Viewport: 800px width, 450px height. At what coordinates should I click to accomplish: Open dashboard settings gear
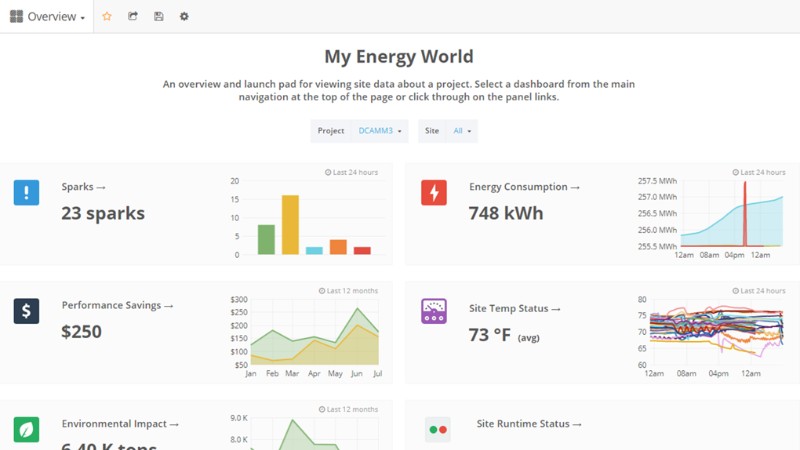click(x=184, y=16)
